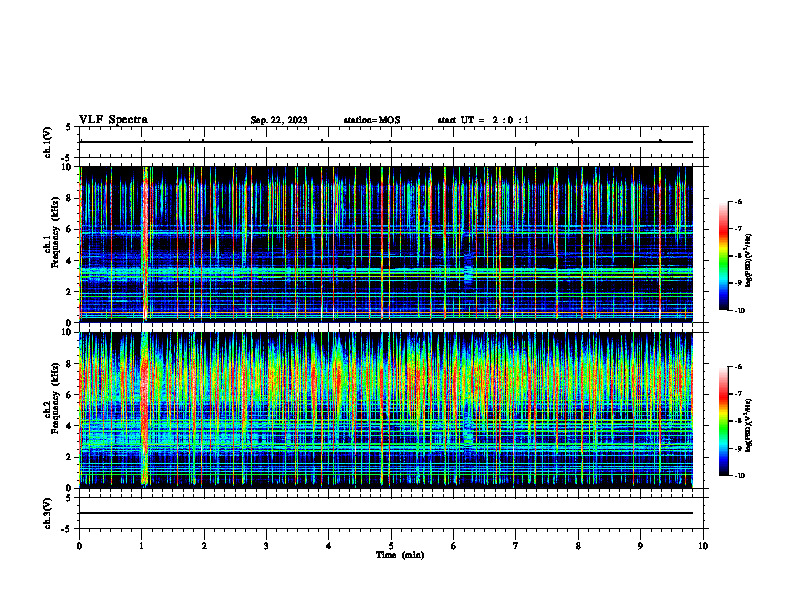This screenshot has height=612, width=792.
Task: Click the "Time (min)" axis label
Action: [400, 555]
